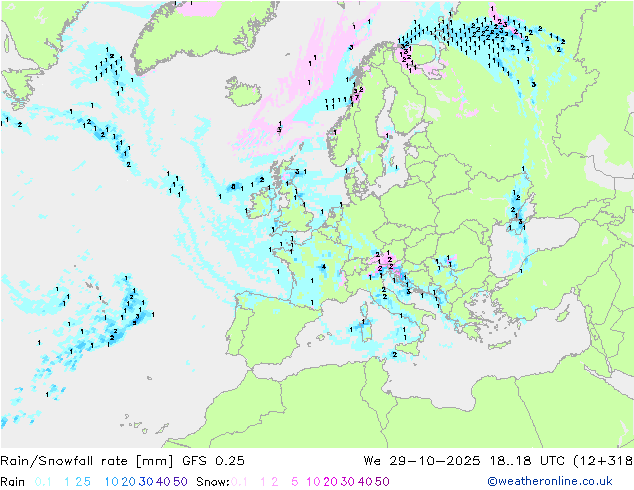The width and height of the screenshot is (634, 490).
Task: Select the Rain legend value 40
Action: click(163, 482)
